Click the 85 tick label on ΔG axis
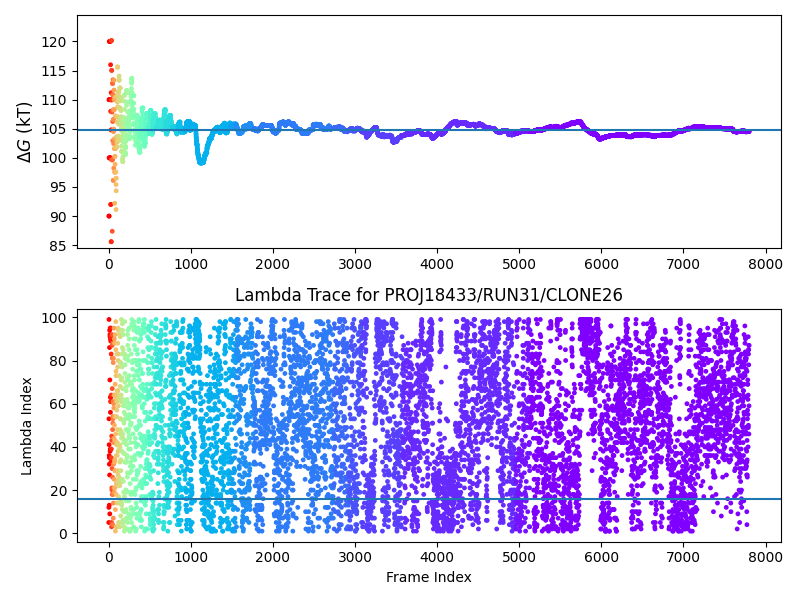Viewport: 800px width, 600px height. tap(58, 246)
